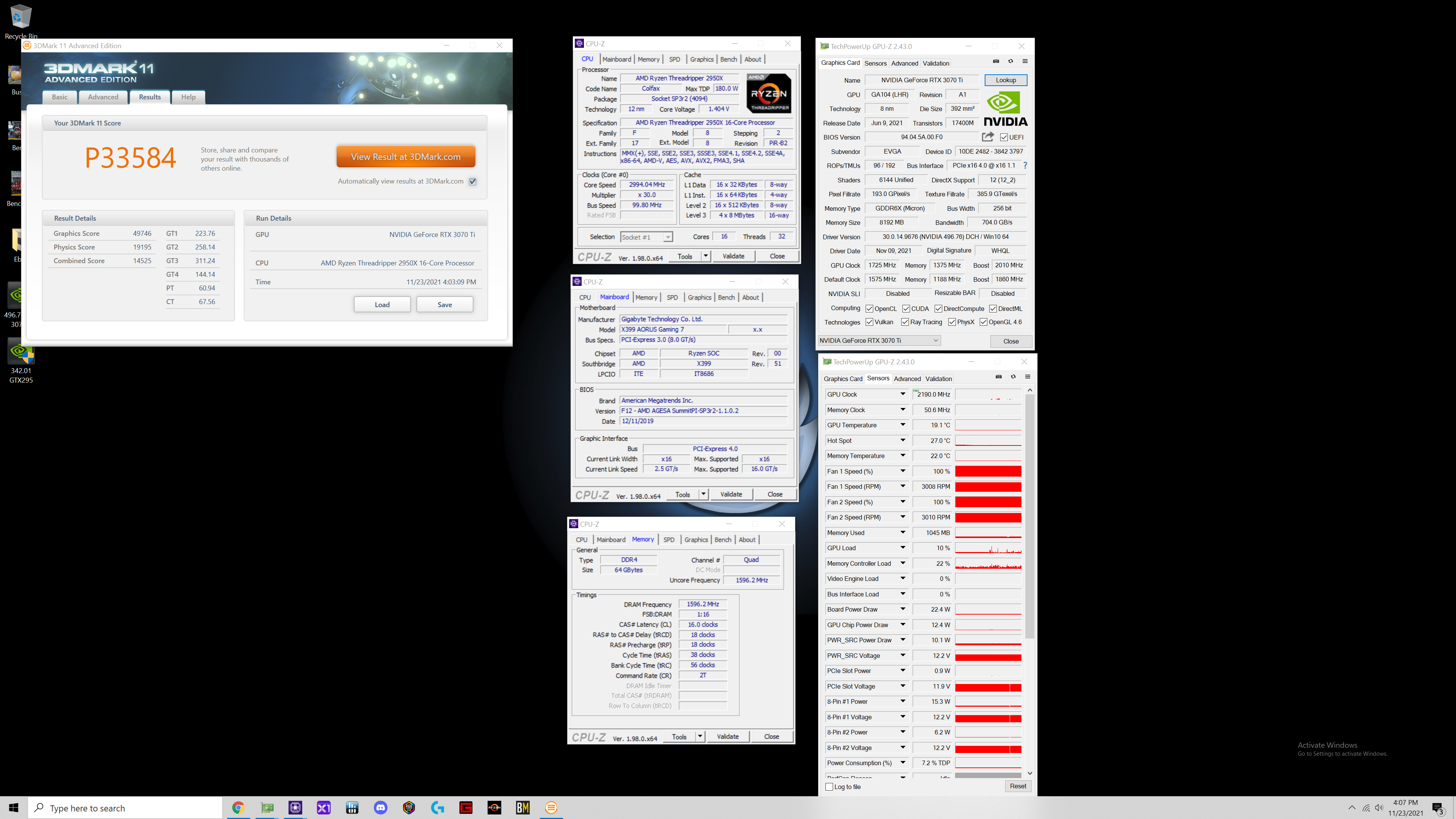Toggle the DirectCompute checkbox
The height and width of the screenshot is (819, 1456).
(938, 309)
